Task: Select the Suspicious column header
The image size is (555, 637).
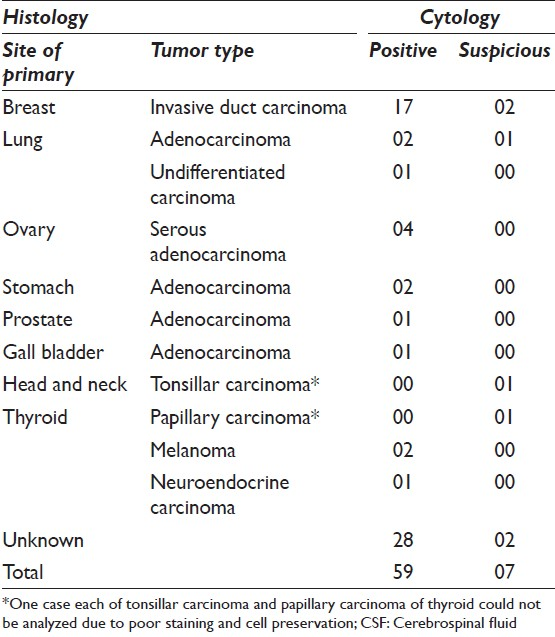Action: coord(504,51)
